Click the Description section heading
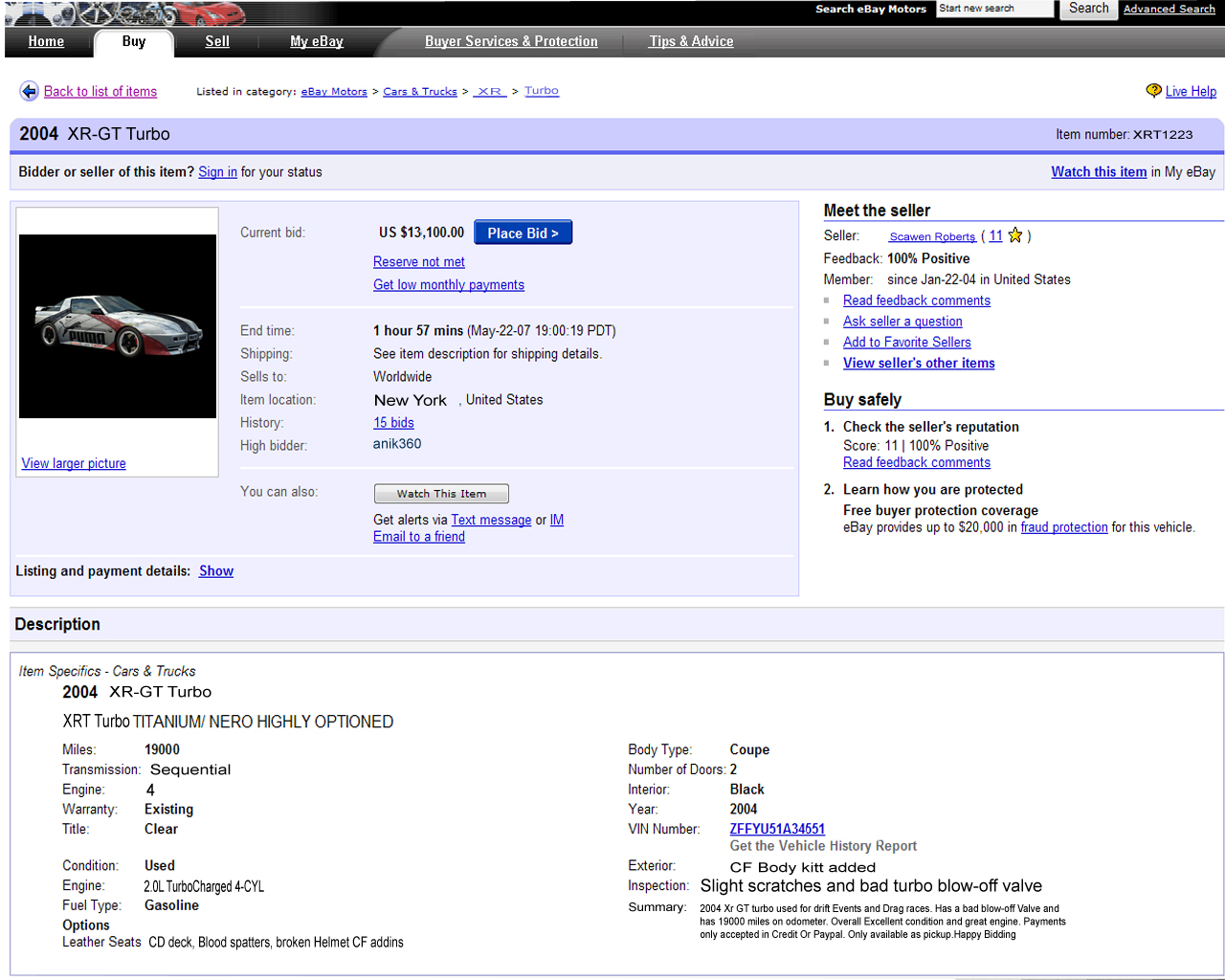This screenshot has width=1225, height=980. (57, 624)
